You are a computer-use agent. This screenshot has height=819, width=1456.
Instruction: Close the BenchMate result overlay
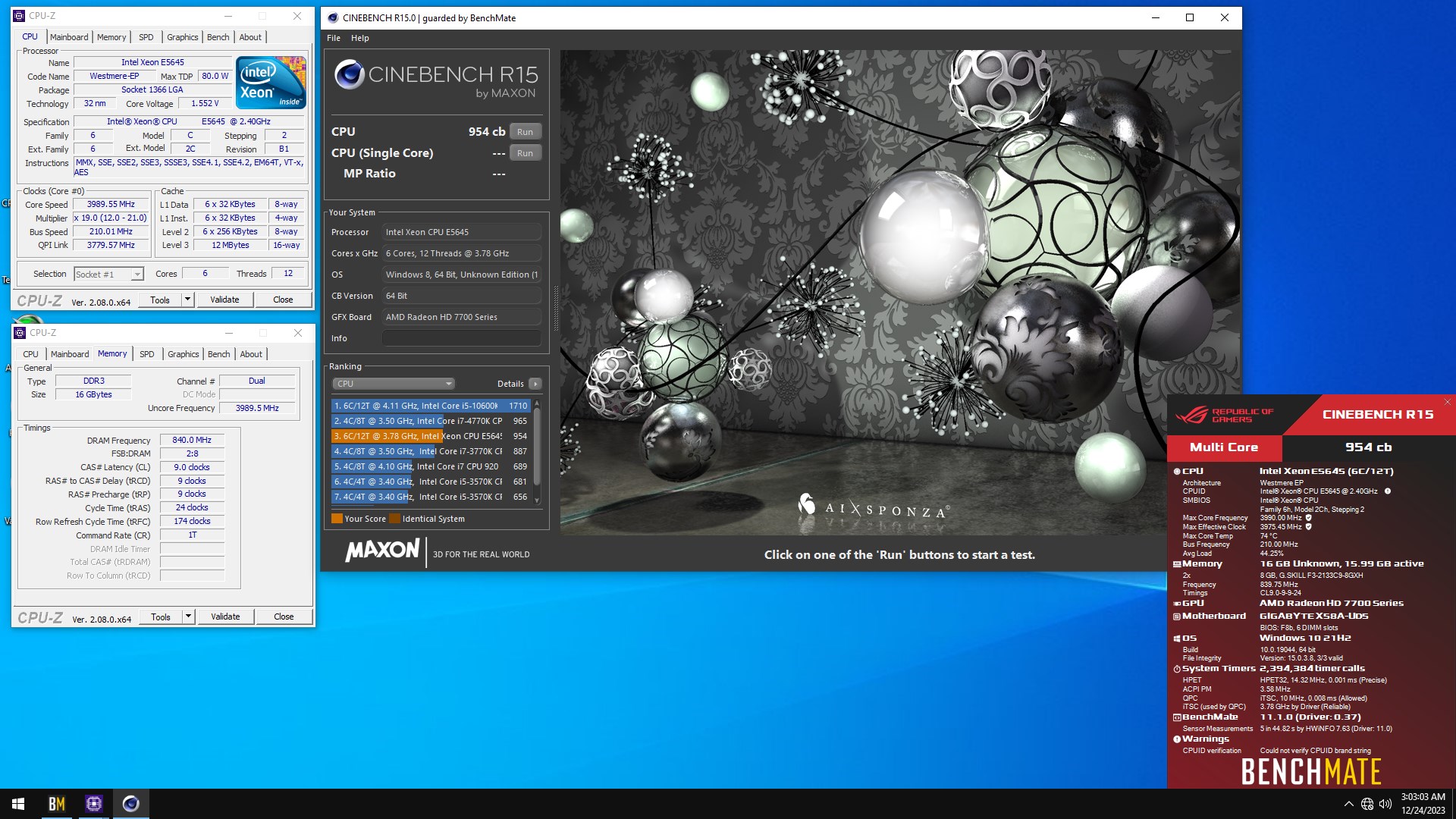coord(1447,402)
